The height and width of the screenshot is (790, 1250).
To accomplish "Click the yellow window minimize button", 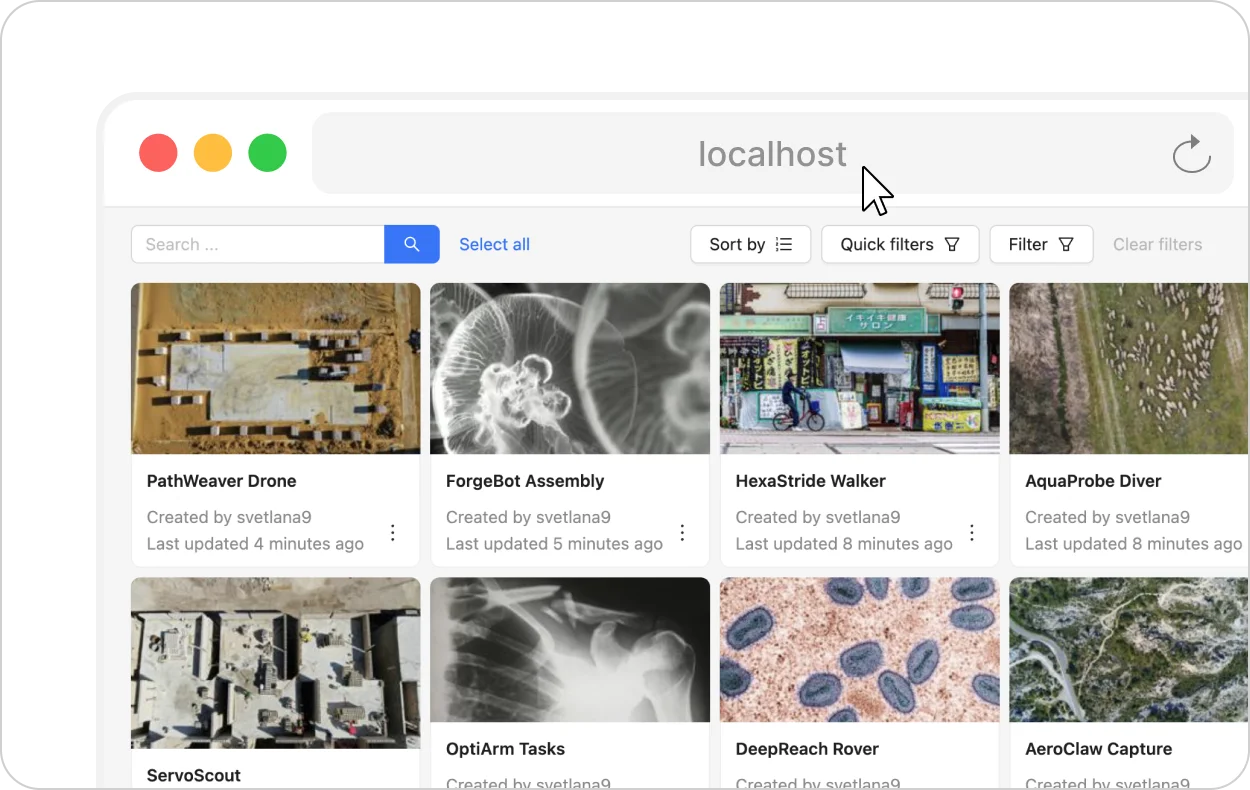I will (x=213, y=153).
